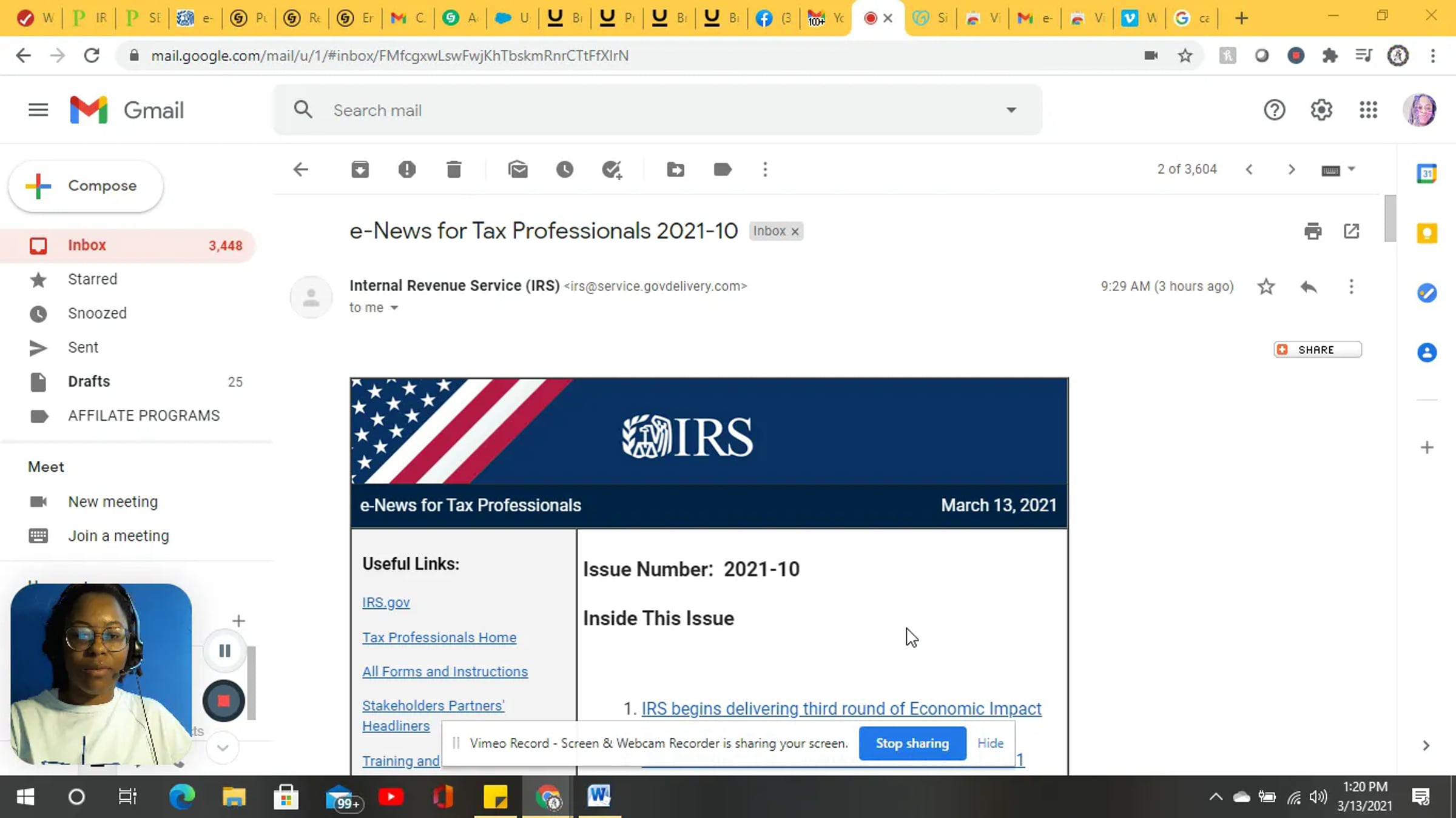The width and height of the screenshot is (1456, 818).
Task: Delete the email with the trash icon
Action: (x=454, y=169)
